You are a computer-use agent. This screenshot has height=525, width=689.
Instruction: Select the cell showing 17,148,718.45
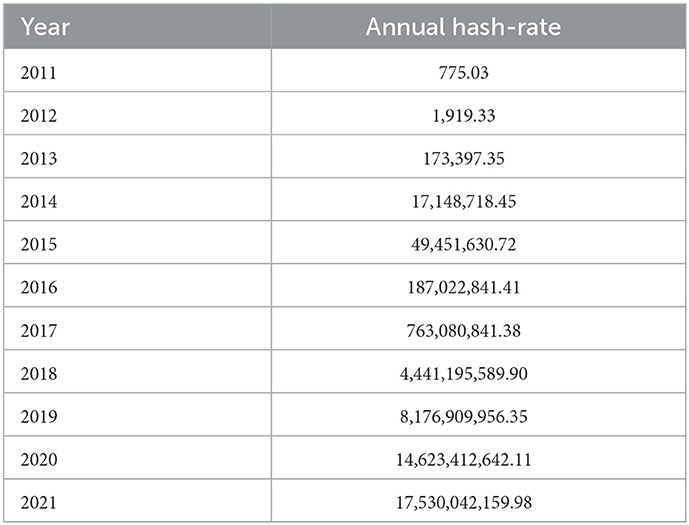click(x=463, y=200)
